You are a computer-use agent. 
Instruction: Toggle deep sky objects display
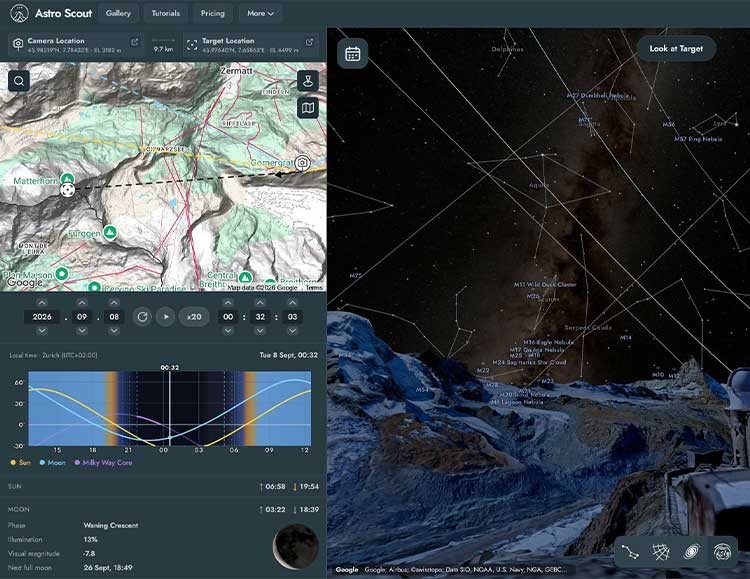[722, 552]
